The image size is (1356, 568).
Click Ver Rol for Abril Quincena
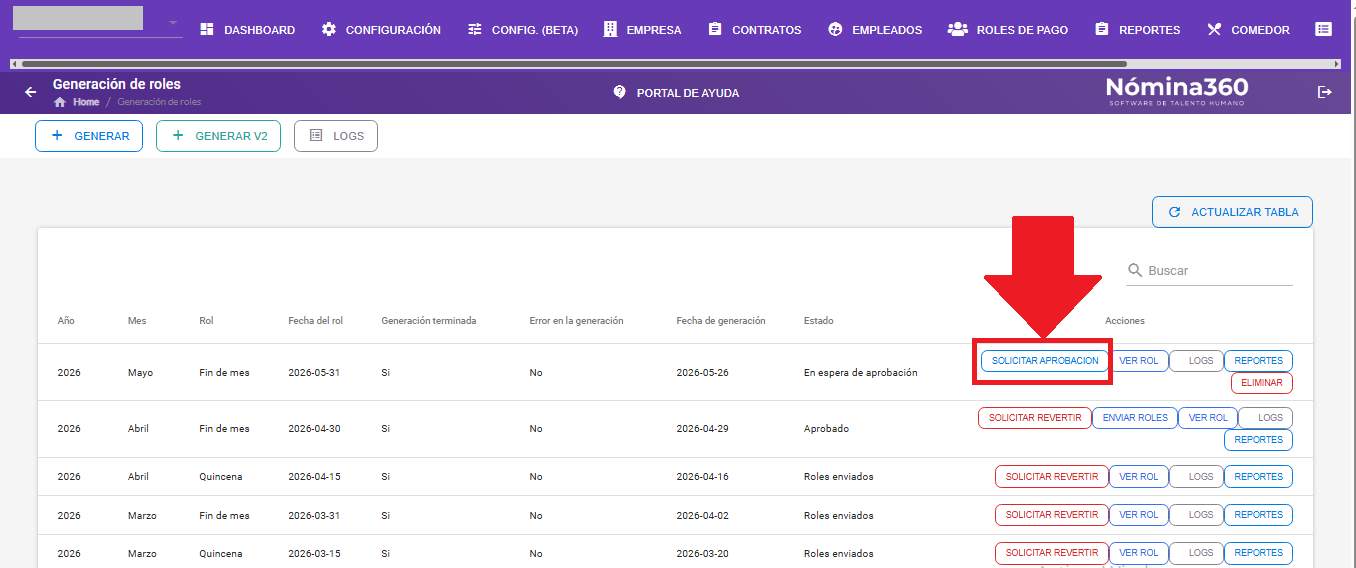coord(1138,477)
